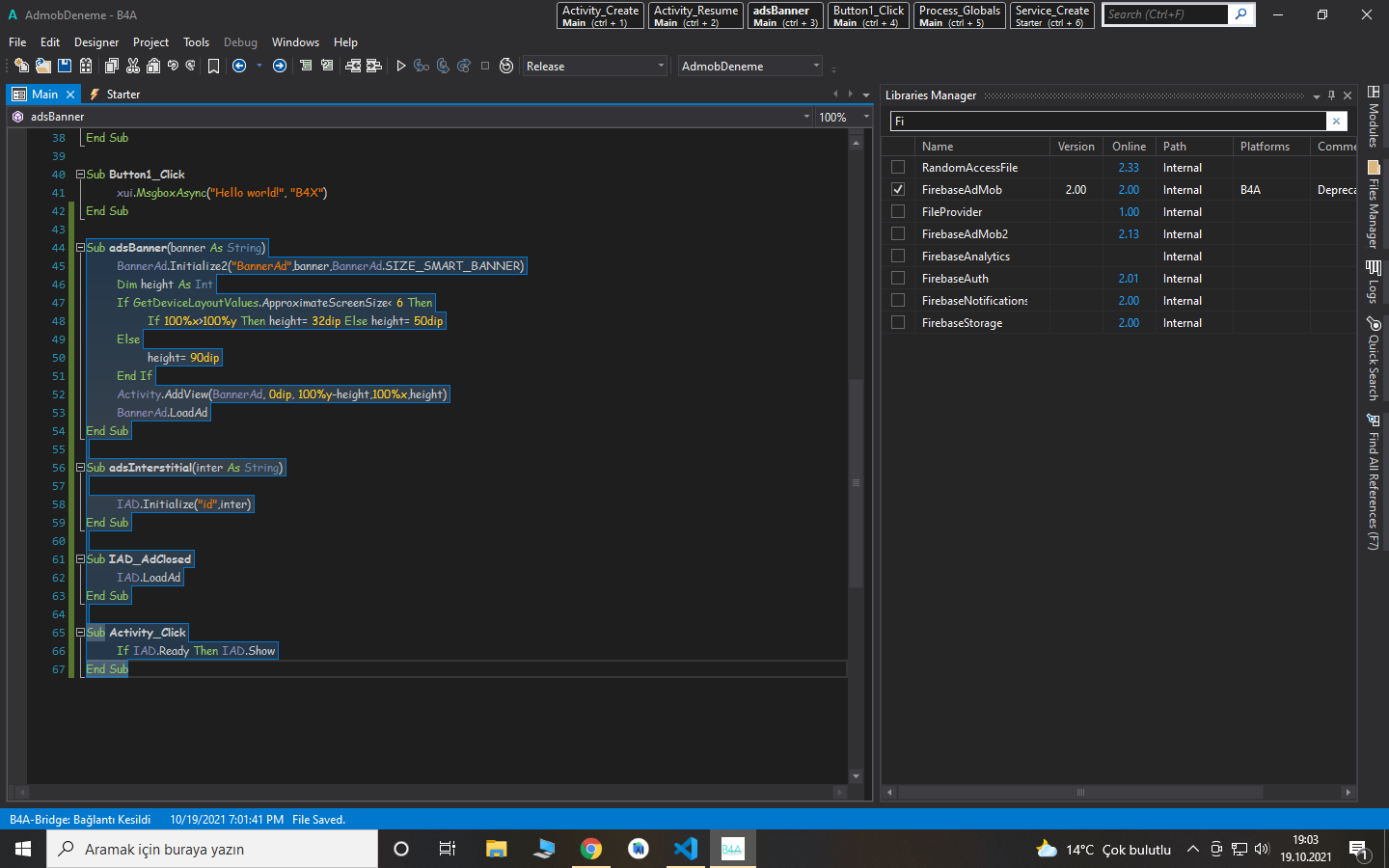The image size is (1389, 868).
Task: Click the Search (Ctrl+F) box
Action: pos(1166,14)
